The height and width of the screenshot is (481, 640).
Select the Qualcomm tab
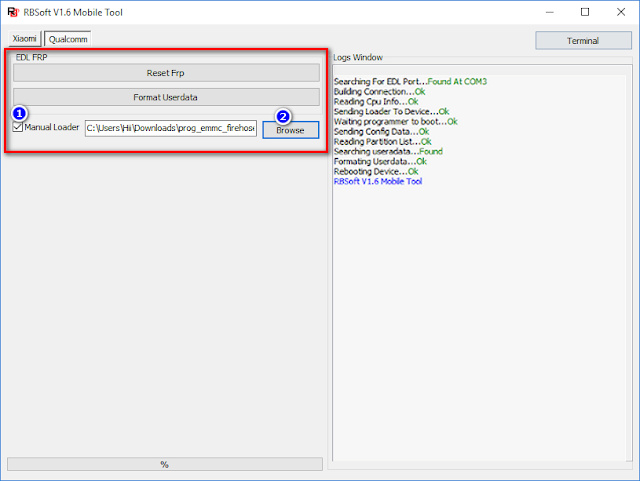(x=68, y=39)
